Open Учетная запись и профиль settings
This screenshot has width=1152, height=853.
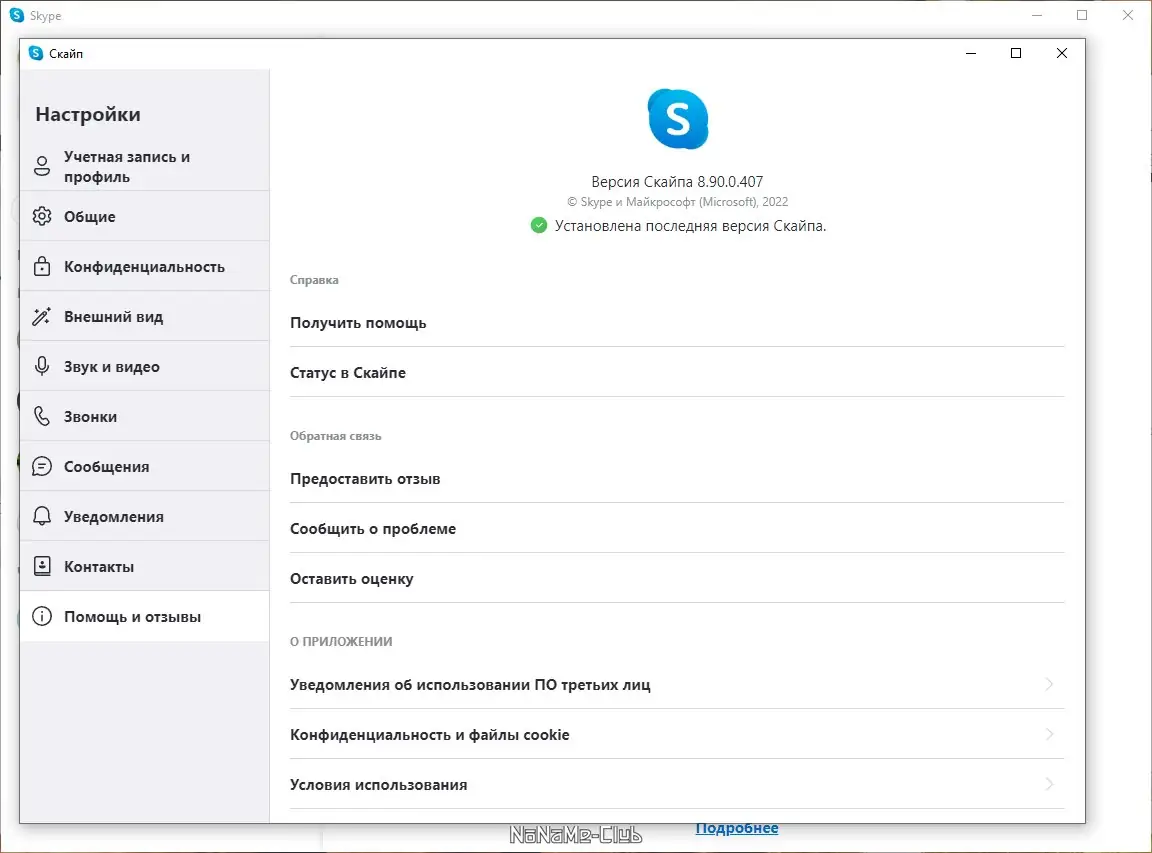tap(145, 167)
